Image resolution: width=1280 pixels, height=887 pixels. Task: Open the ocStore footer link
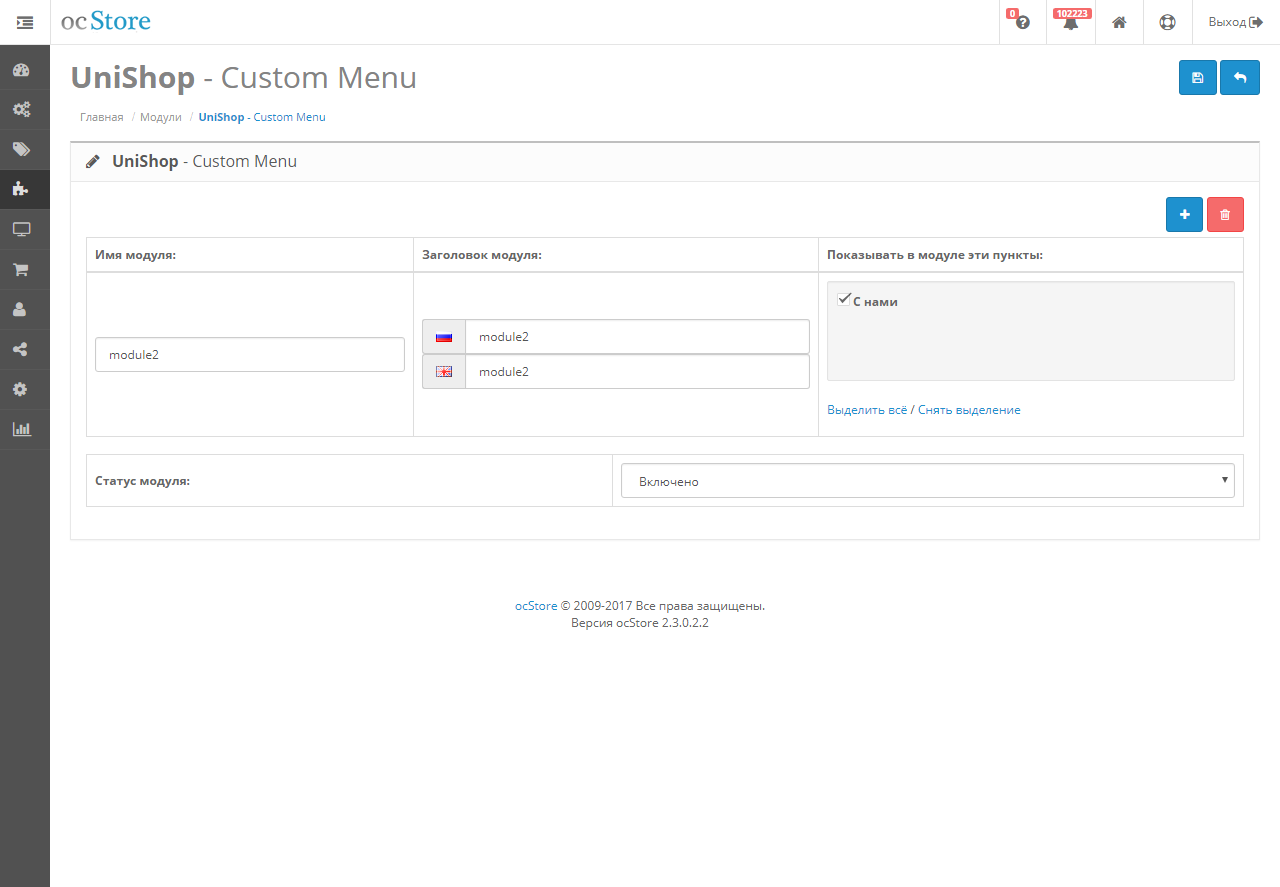[x=536, y=606]
